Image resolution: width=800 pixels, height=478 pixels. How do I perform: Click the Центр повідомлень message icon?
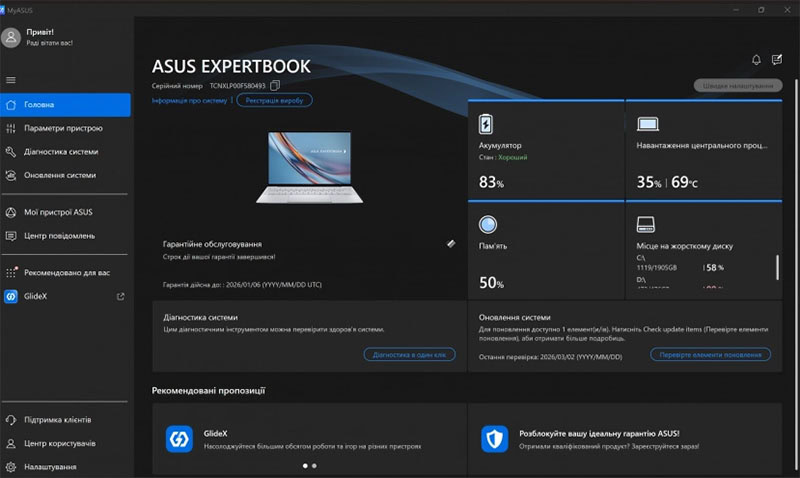point(11,236)
